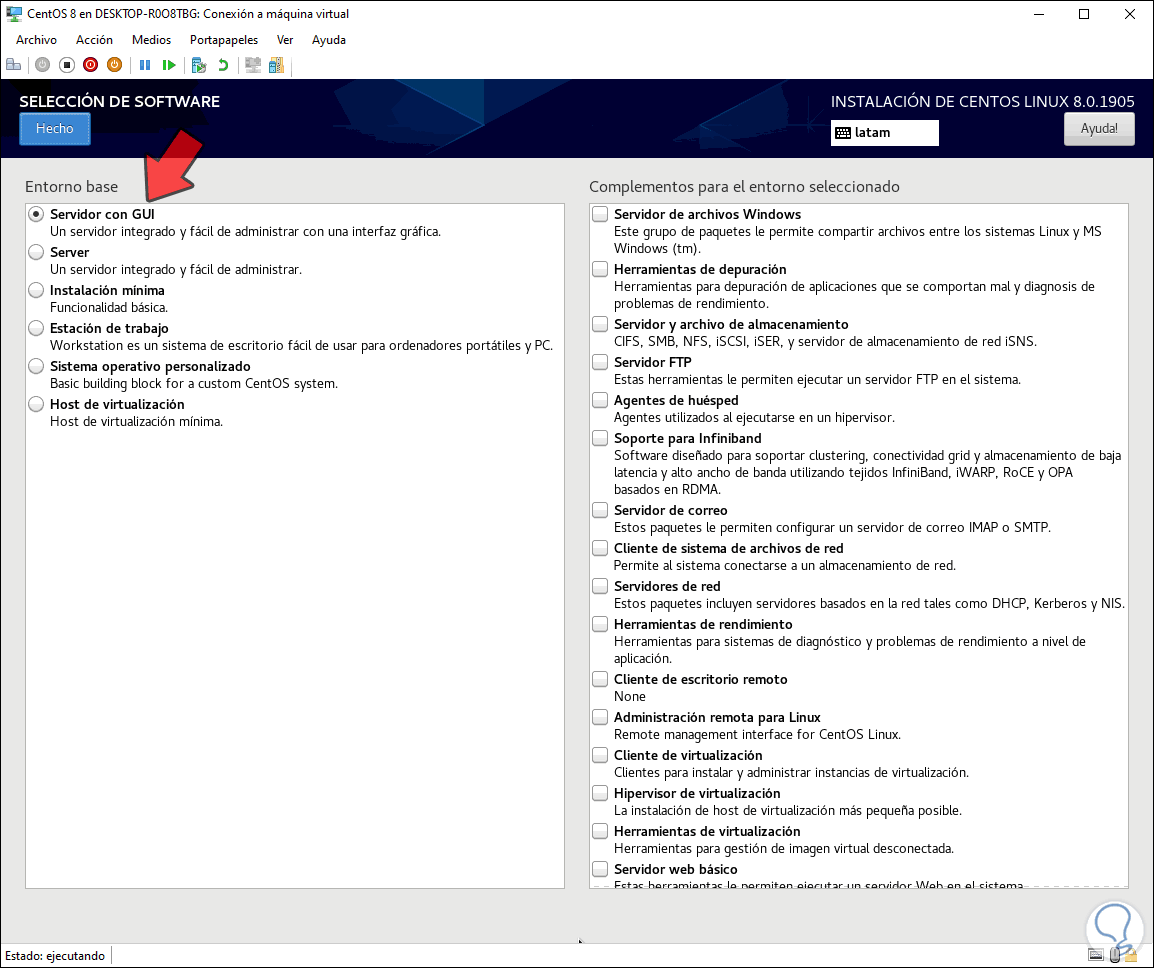This screenshot has width=1154, height=968.
Task: Select Sistema operativo personalizado radio button
Action: (x=36, y=366)
